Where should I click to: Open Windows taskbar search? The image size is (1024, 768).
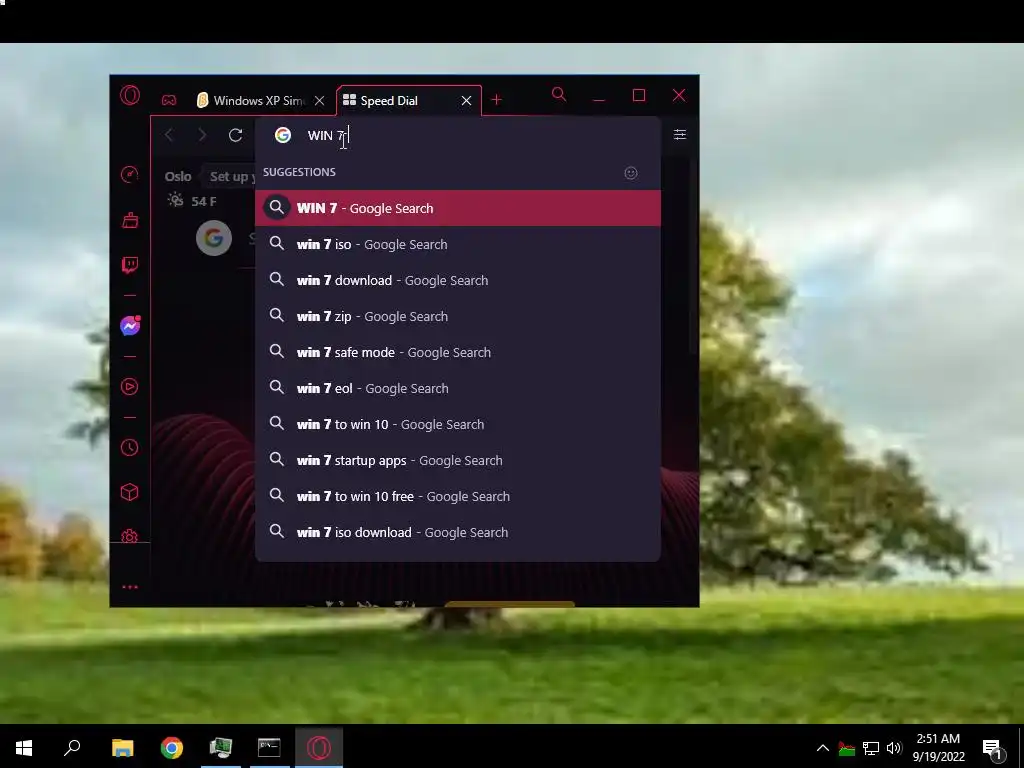coord(72,747)
